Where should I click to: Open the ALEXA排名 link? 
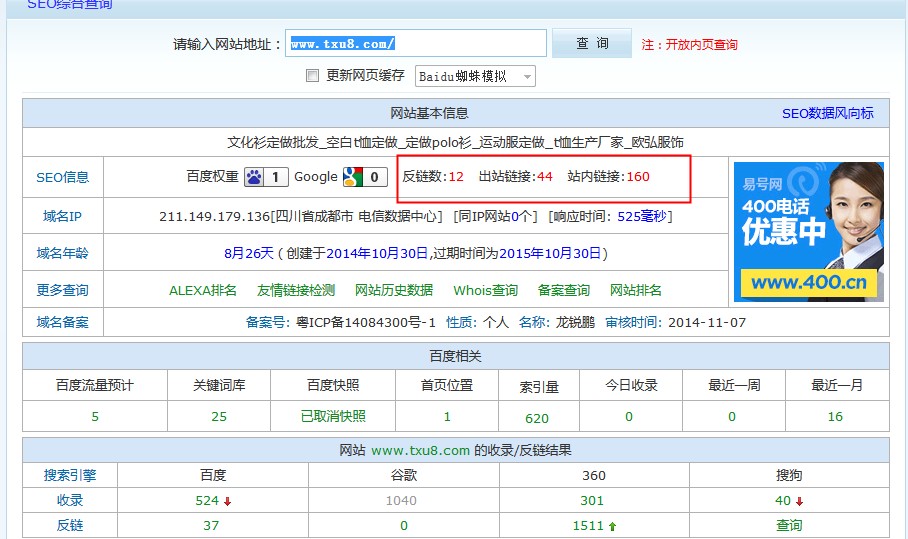coord(203,290)
